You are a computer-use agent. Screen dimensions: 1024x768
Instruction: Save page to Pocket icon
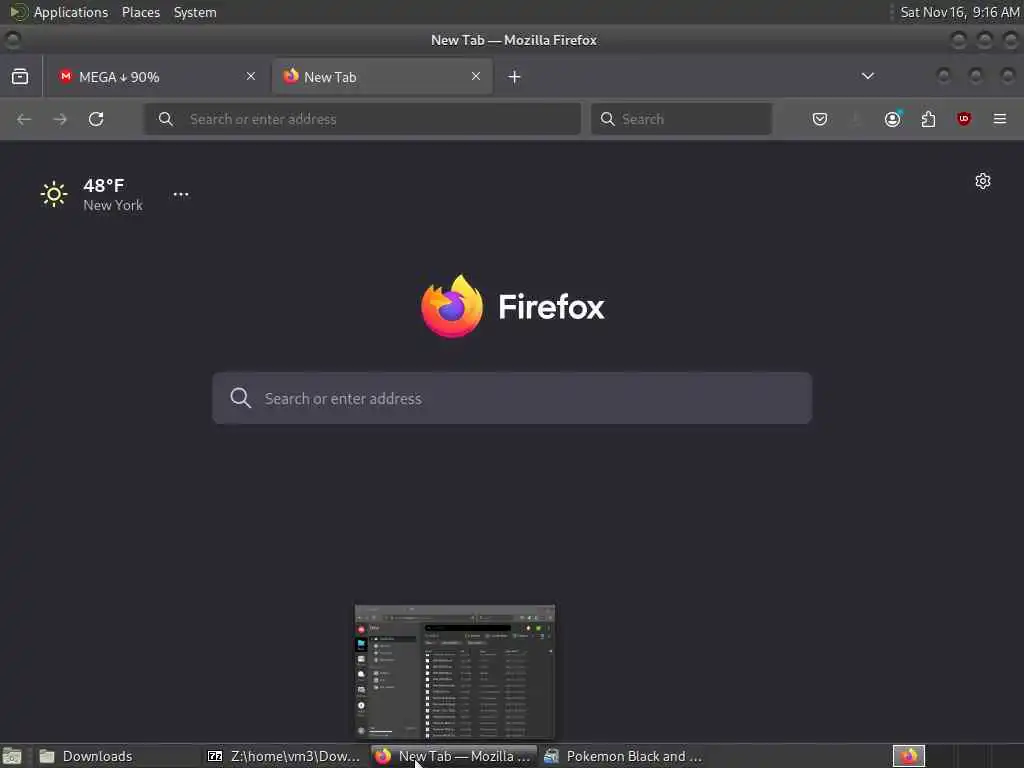[x=820, y=119]
